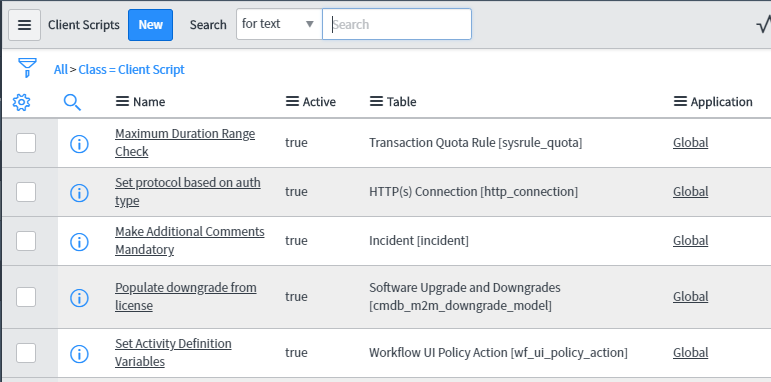
Task: Check the Make Additional Comments Mandatory row
Action: point(26,241)
